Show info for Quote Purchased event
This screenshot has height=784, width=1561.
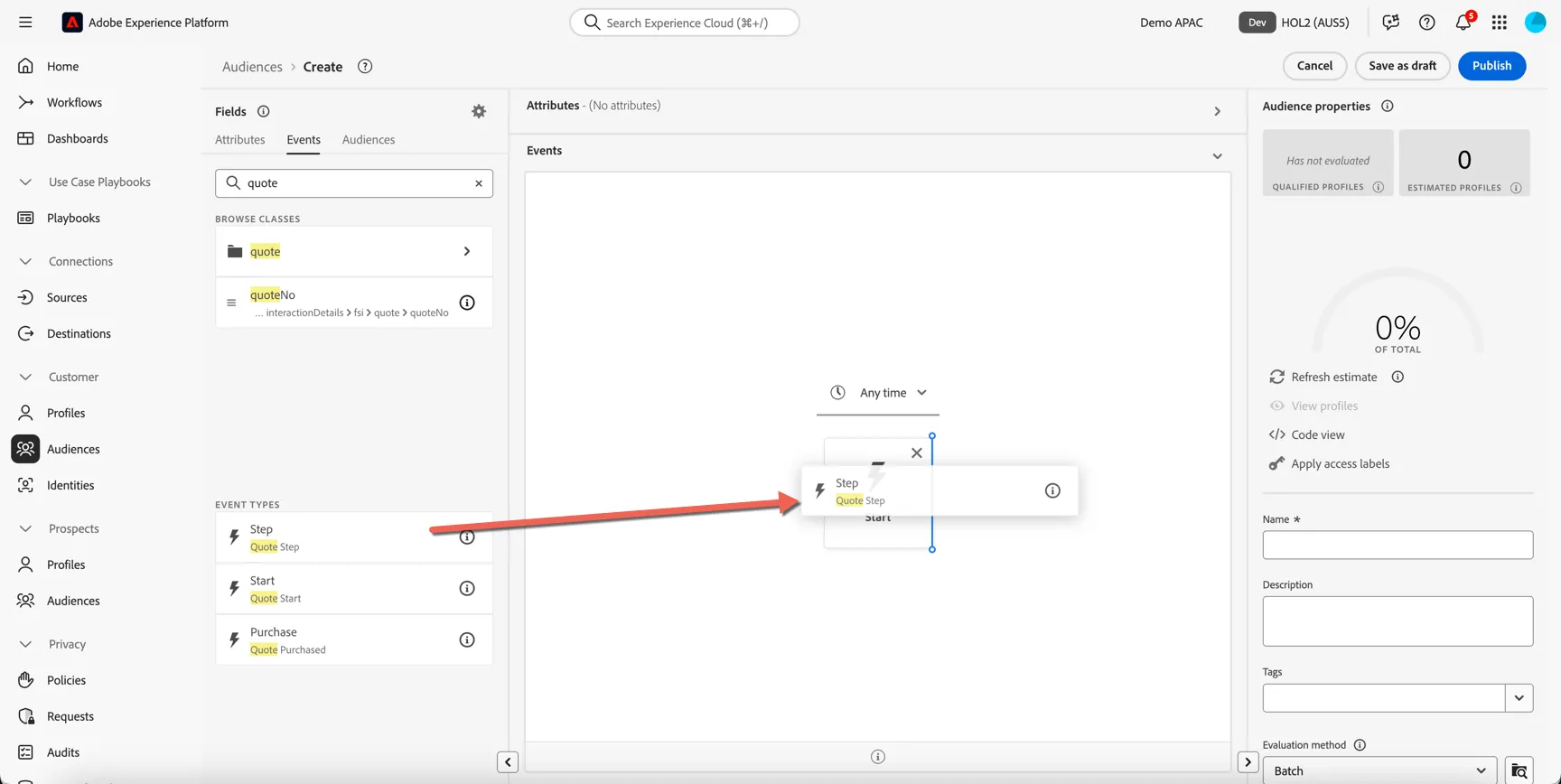tap(467, 640)
